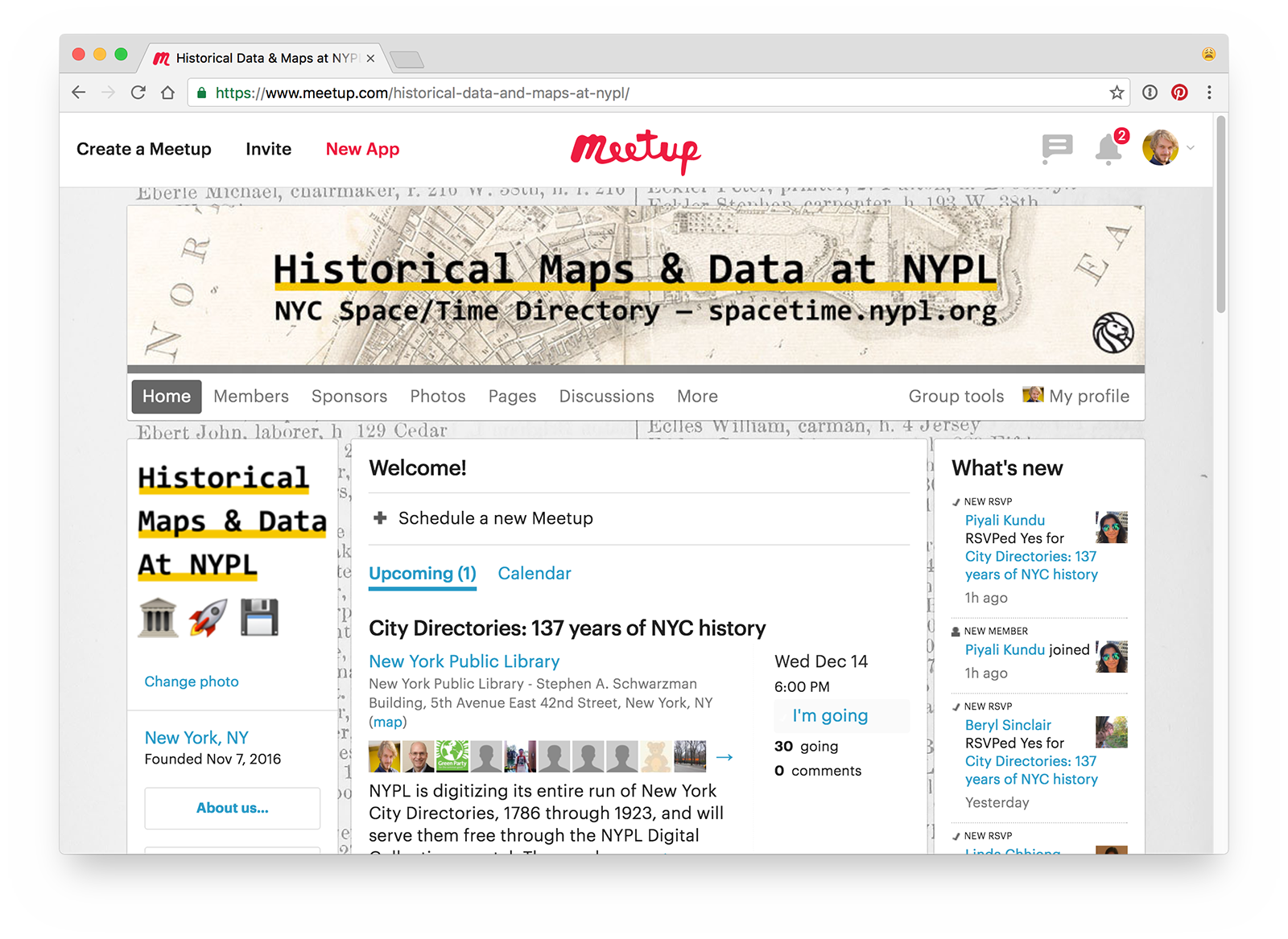Go back using the browser back arrow

(79, 93)
